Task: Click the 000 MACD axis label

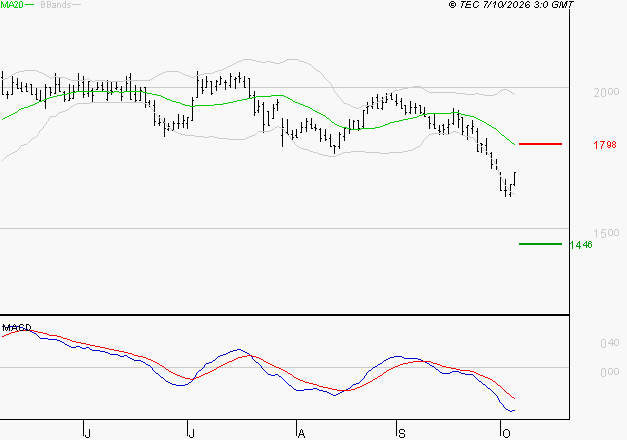Action: point(610,372)
